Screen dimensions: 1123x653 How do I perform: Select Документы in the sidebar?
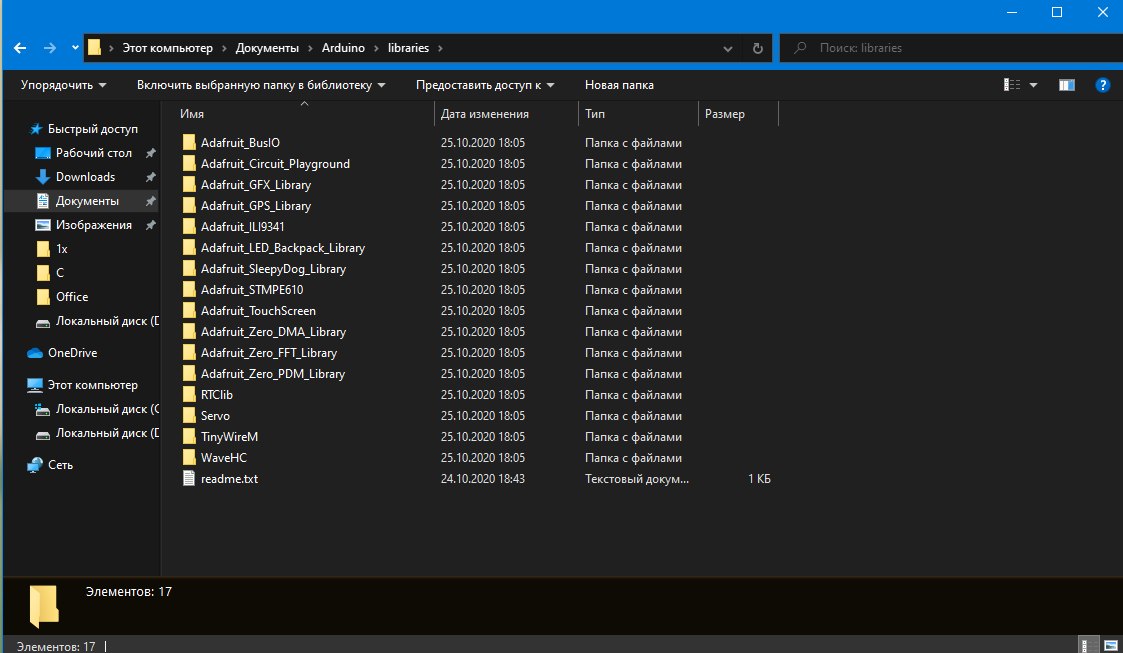pyautogui.click(x=87, y=201)
